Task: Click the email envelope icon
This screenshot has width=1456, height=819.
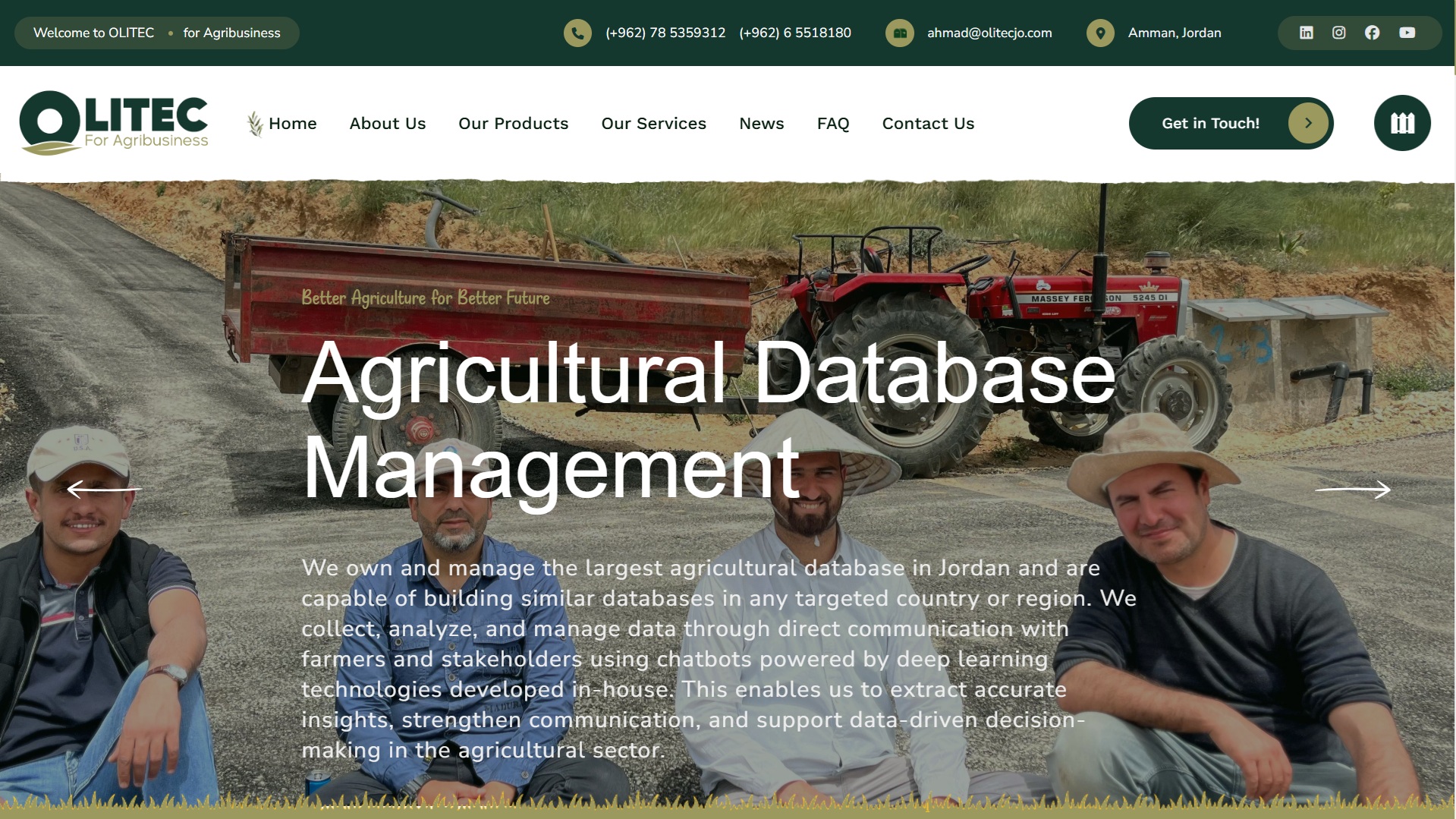Action: [x=899, y=33]
